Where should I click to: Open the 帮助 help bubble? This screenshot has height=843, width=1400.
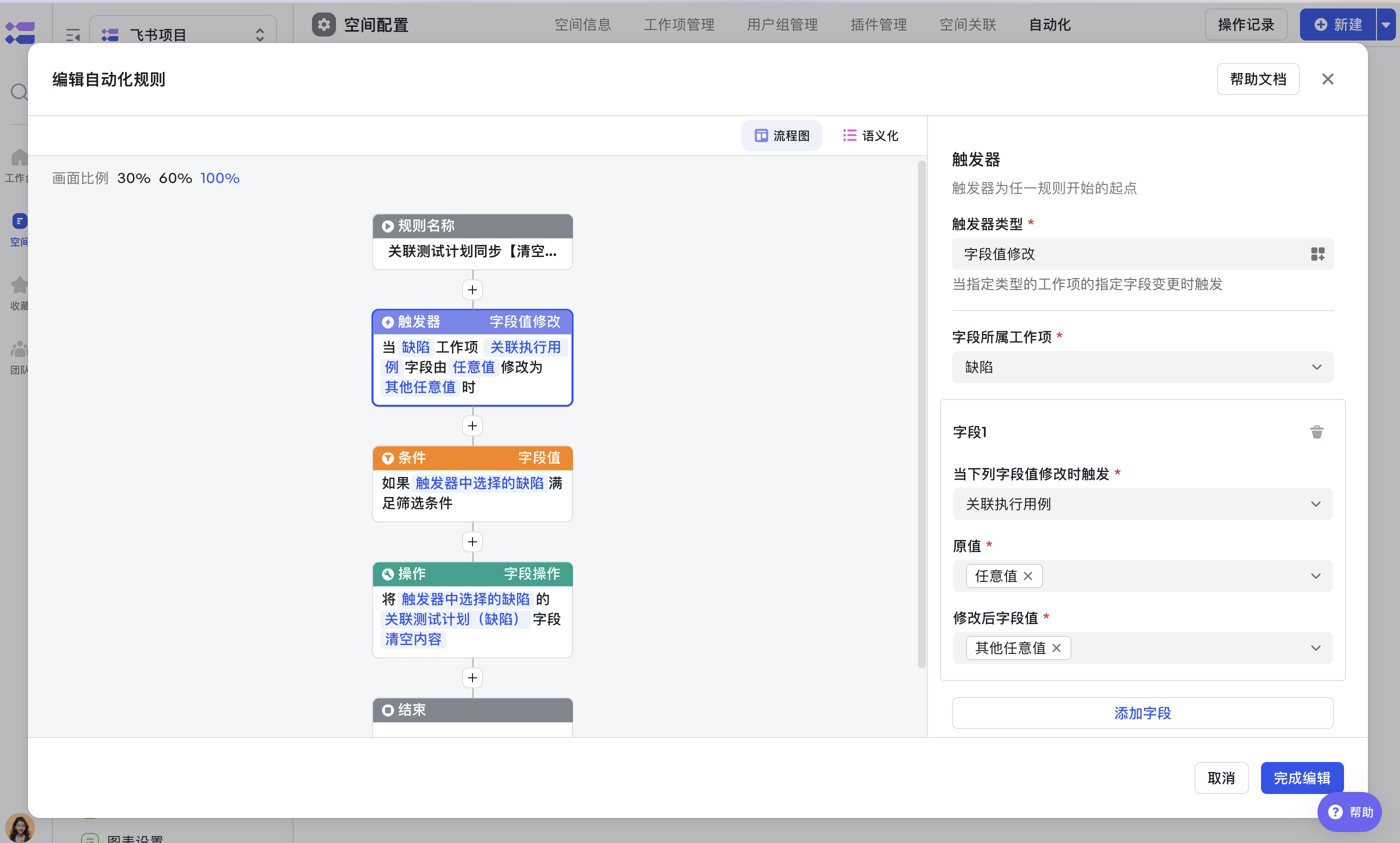1349,812
